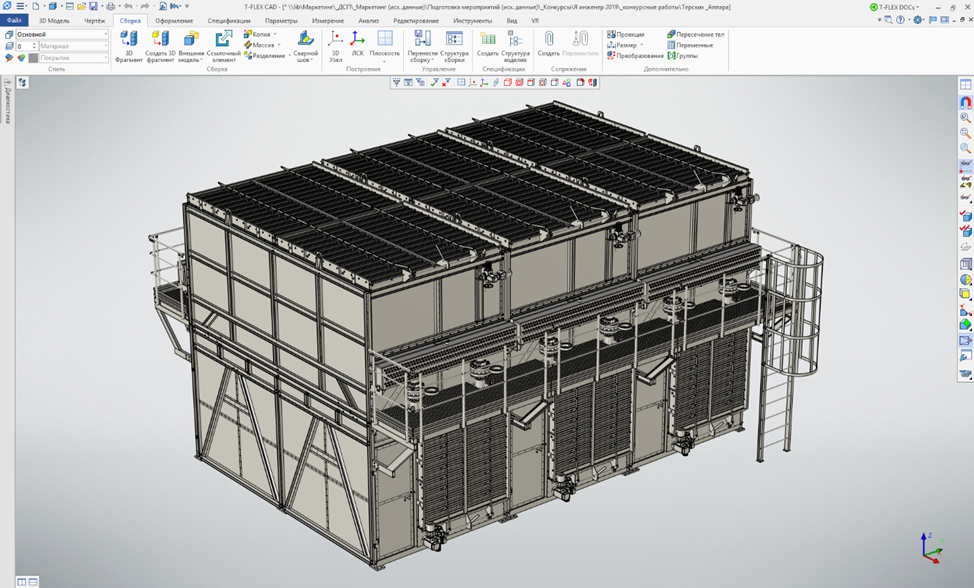Image resolution: width=974 pixels, height=588 pixels.
Task: Click the gray color swatch in Стиль
Action: pyautogui.click(x=33, y=58)
